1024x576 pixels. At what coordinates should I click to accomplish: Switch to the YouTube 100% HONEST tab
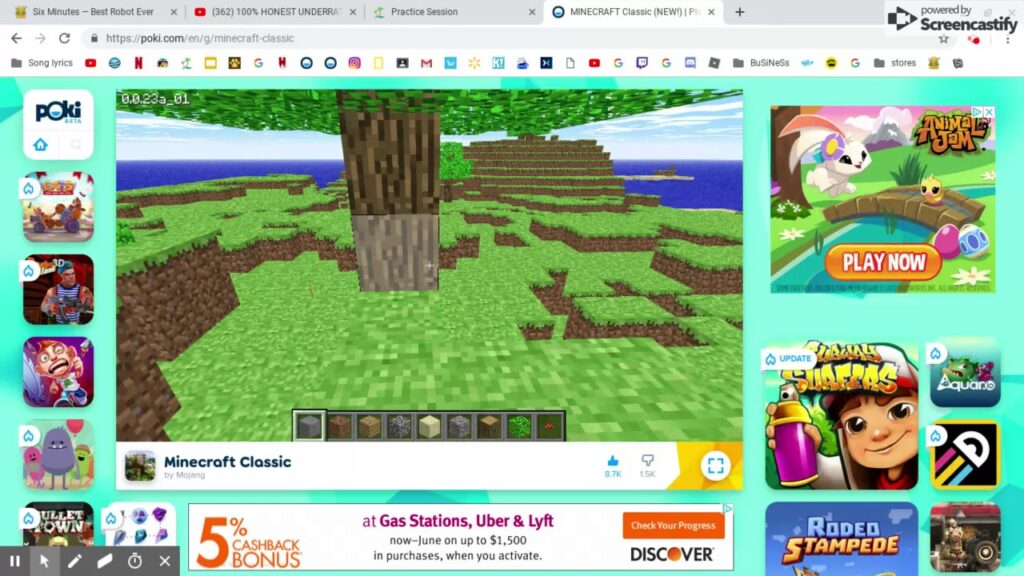(276, 12)
